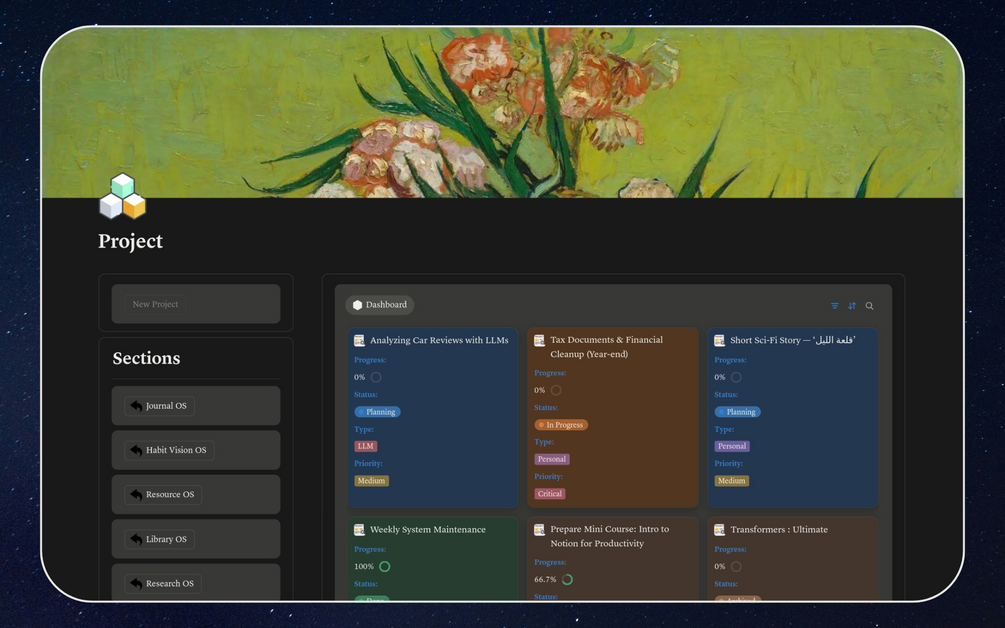Click progress ring on Short Sci-Fi Story card
The width and height of the screenshot is (1005, 628).
coord(736,377)
